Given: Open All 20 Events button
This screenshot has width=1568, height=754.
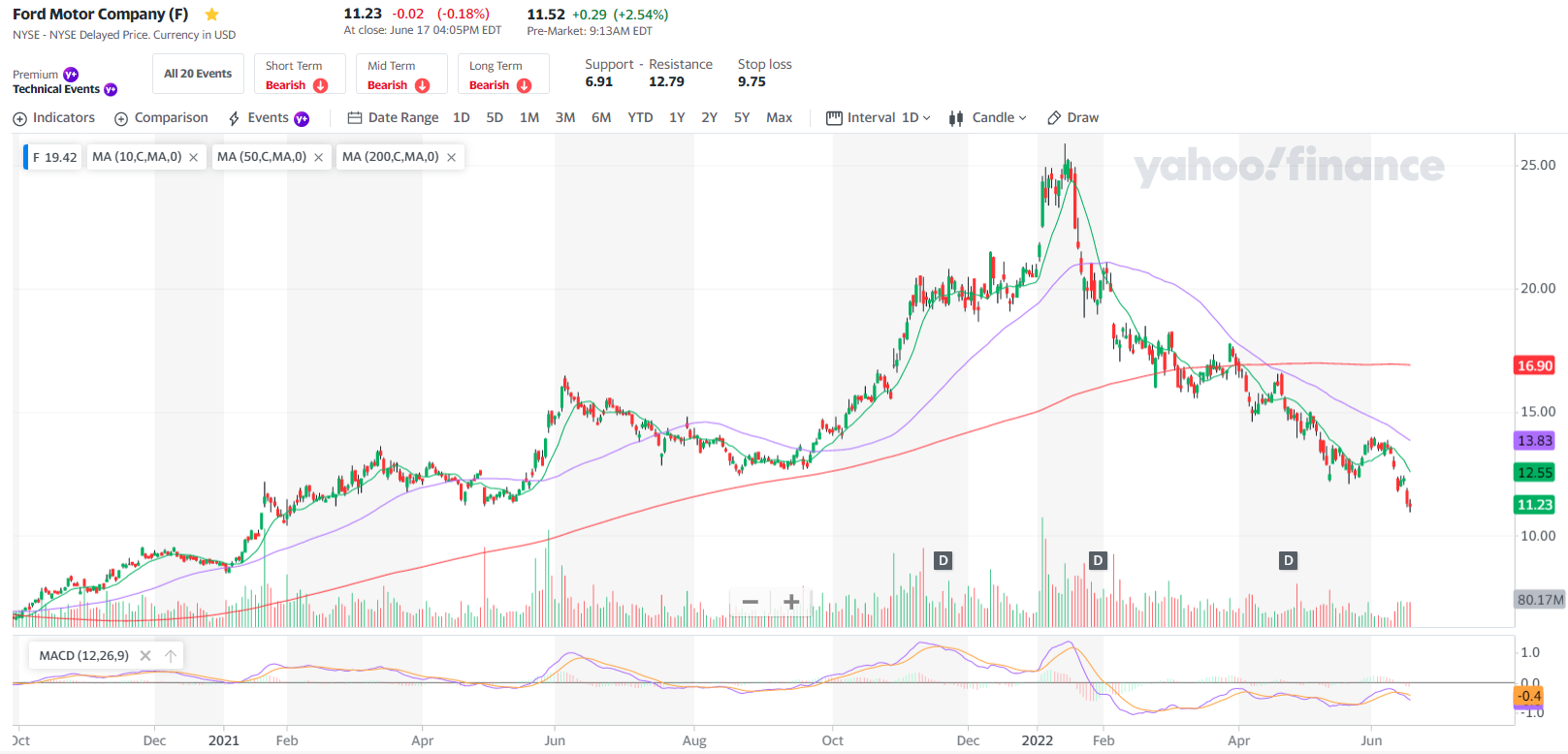Looking at the screenshot, I should (x=198, y=74).
